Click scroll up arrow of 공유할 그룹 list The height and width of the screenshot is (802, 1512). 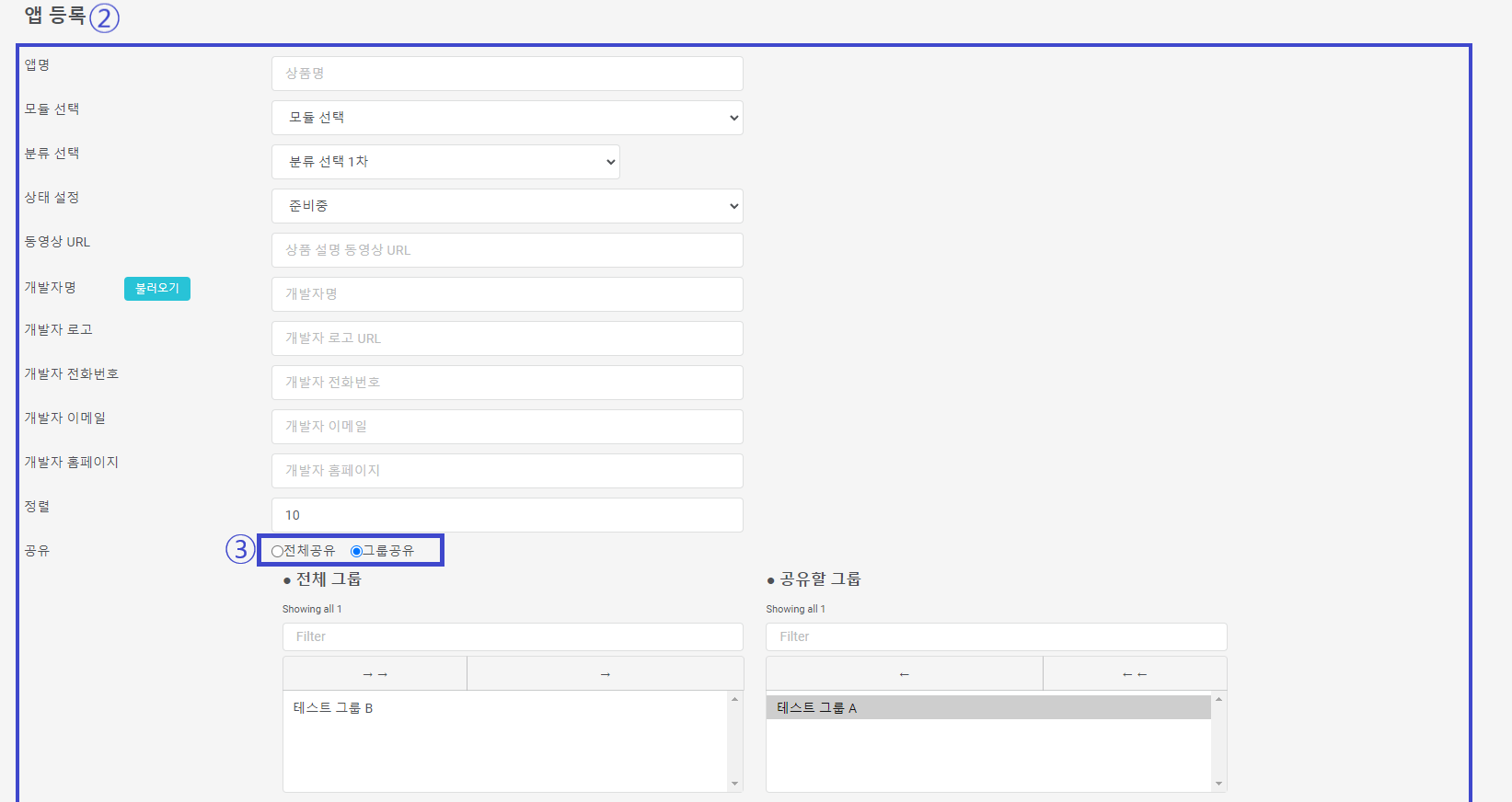pyautogui.click(x=1218, y=700)
